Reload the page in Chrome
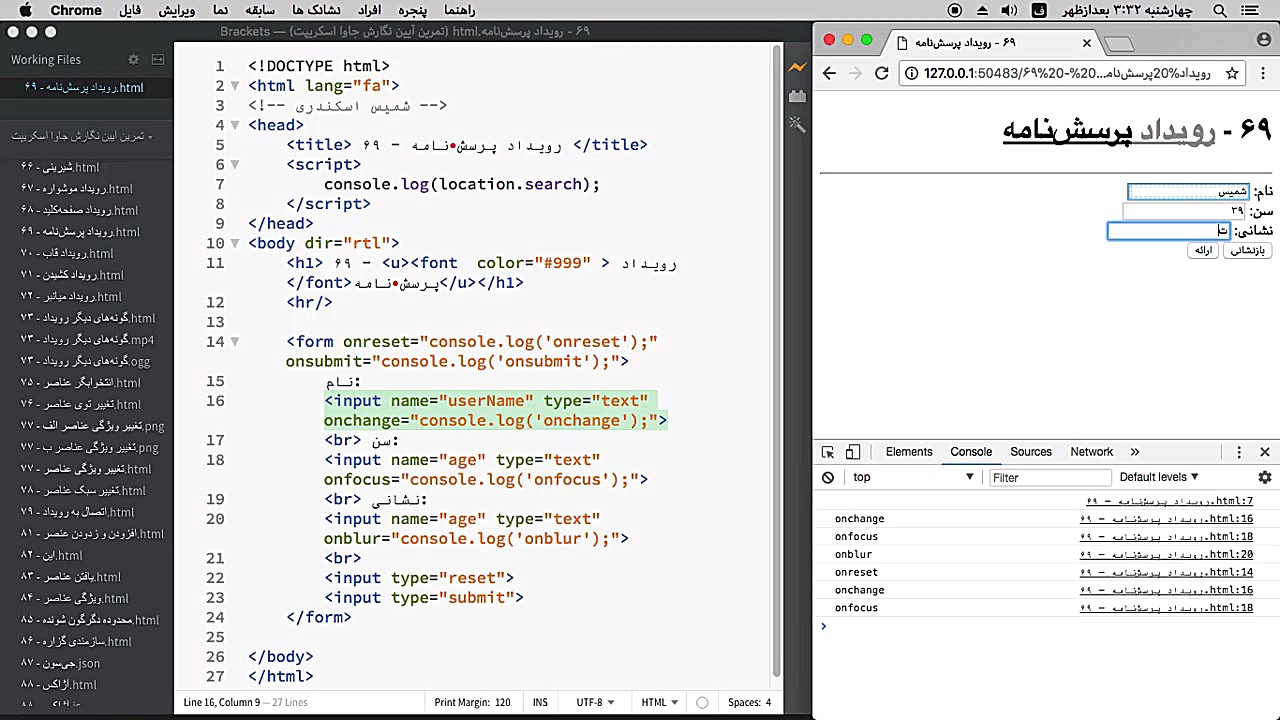The height and width of the screenshot is (720, 1280). click(881, 73)
